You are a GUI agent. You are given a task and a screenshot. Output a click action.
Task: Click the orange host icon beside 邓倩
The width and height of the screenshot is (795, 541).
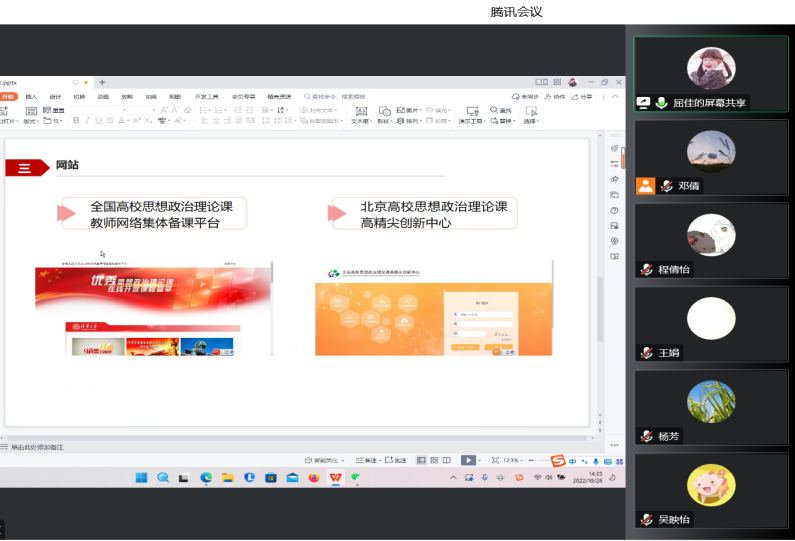pos(645,186)
